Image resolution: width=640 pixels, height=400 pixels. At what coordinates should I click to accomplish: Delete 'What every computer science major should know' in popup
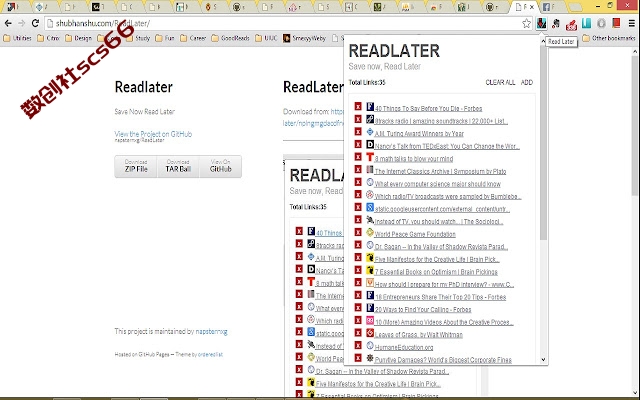click(358, 182)
